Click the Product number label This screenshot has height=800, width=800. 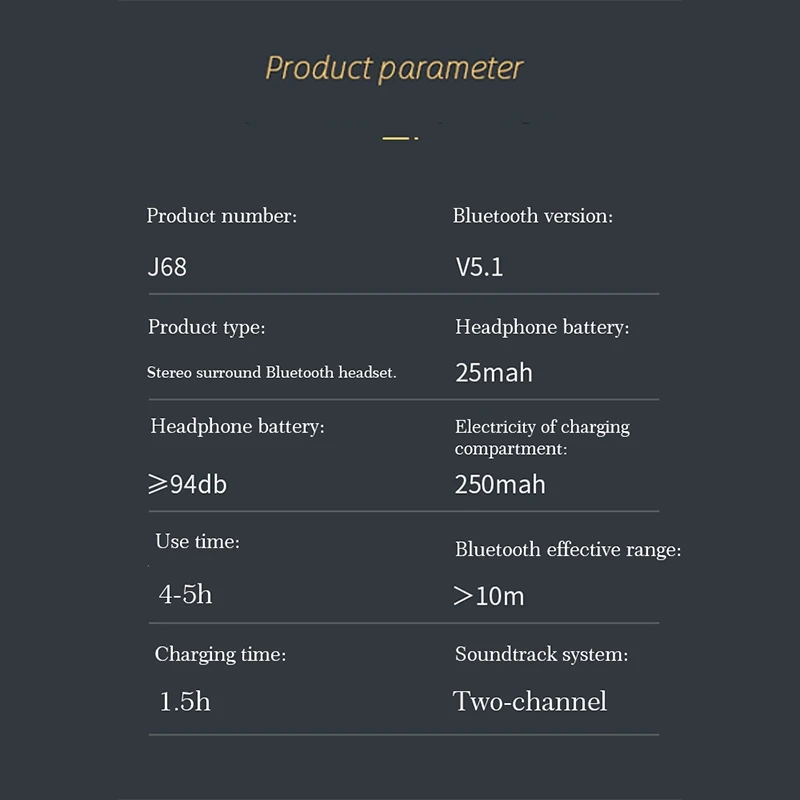[x=221, y=216]
